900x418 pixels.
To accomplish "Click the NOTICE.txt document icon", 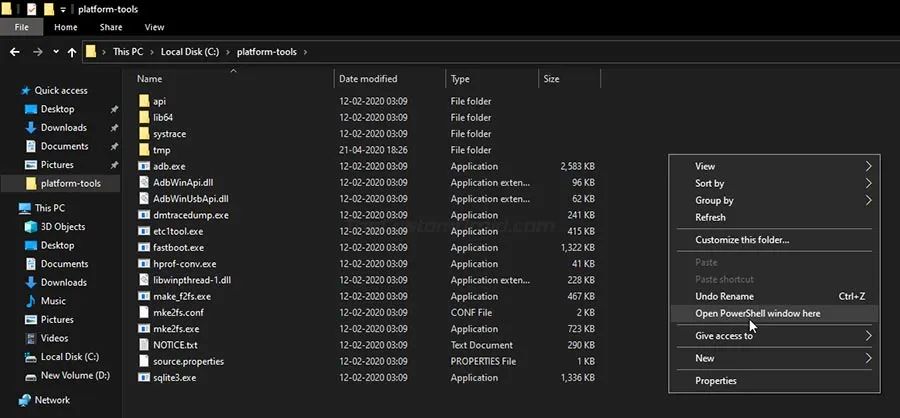I will pos(143,345).
